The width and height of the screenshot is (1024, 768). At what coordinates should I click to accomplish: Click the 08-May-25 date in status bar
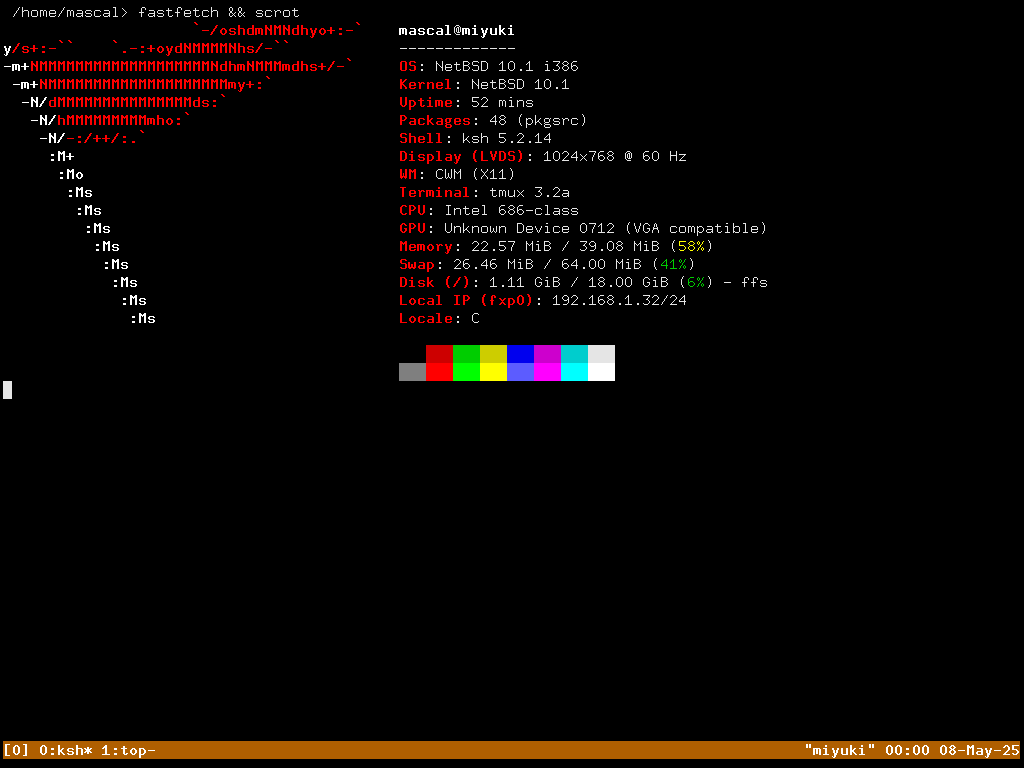pos(979,750)
